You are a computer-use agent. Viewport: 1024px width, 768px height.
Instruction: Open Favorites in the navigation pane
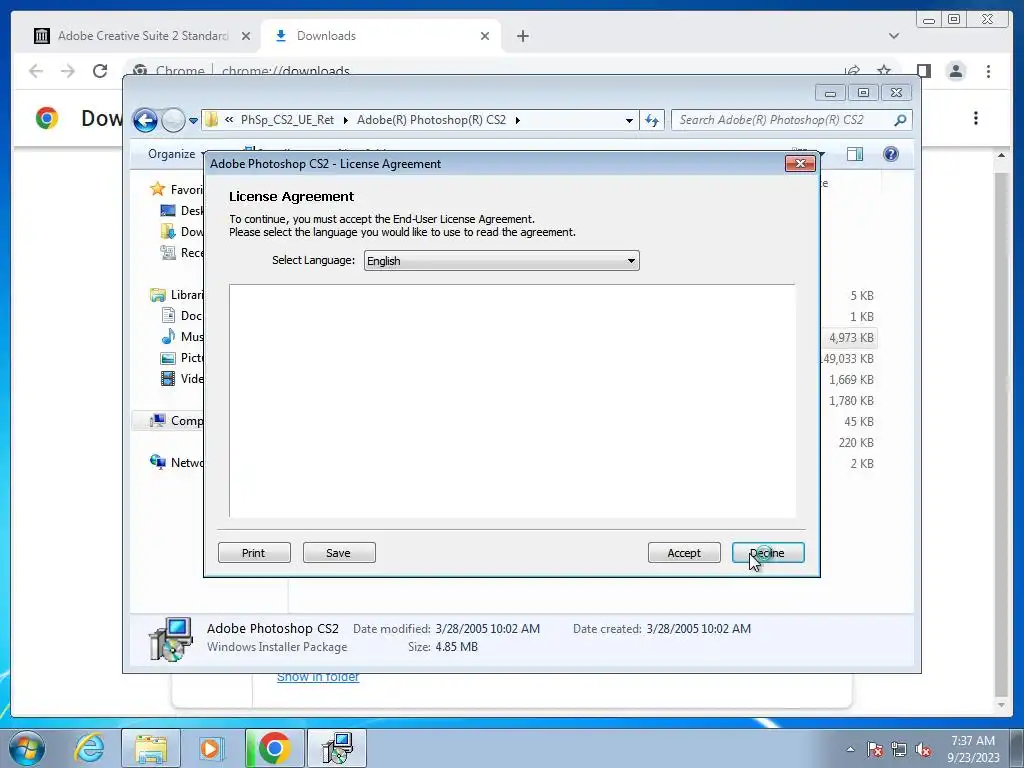point(176,189)
